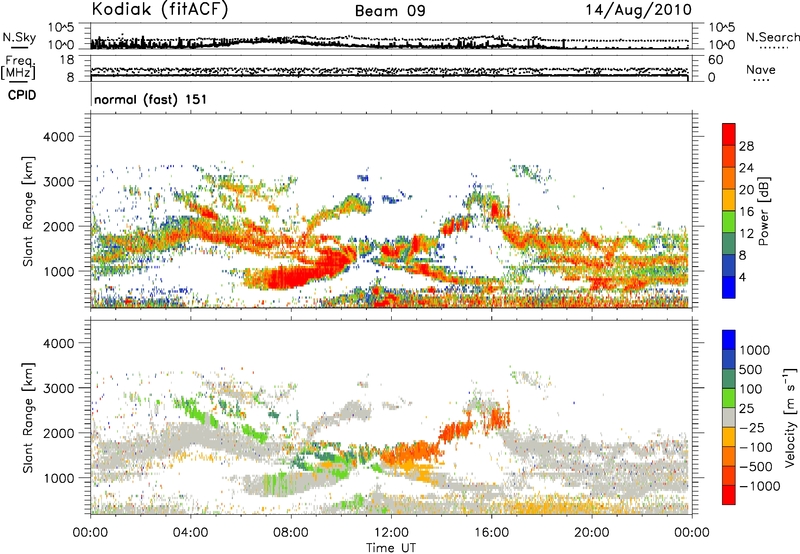
Task: Pick the yellow-orange 16–20 dB power swatch
Action: 729,200
